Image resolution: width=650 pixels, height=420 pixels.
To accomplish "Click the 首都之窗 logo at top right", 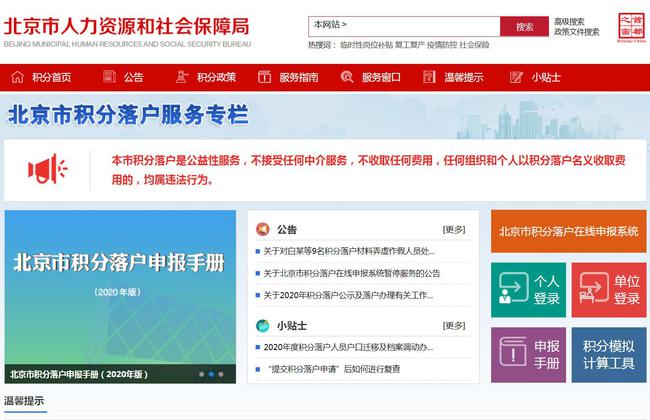I will point(631,27).
